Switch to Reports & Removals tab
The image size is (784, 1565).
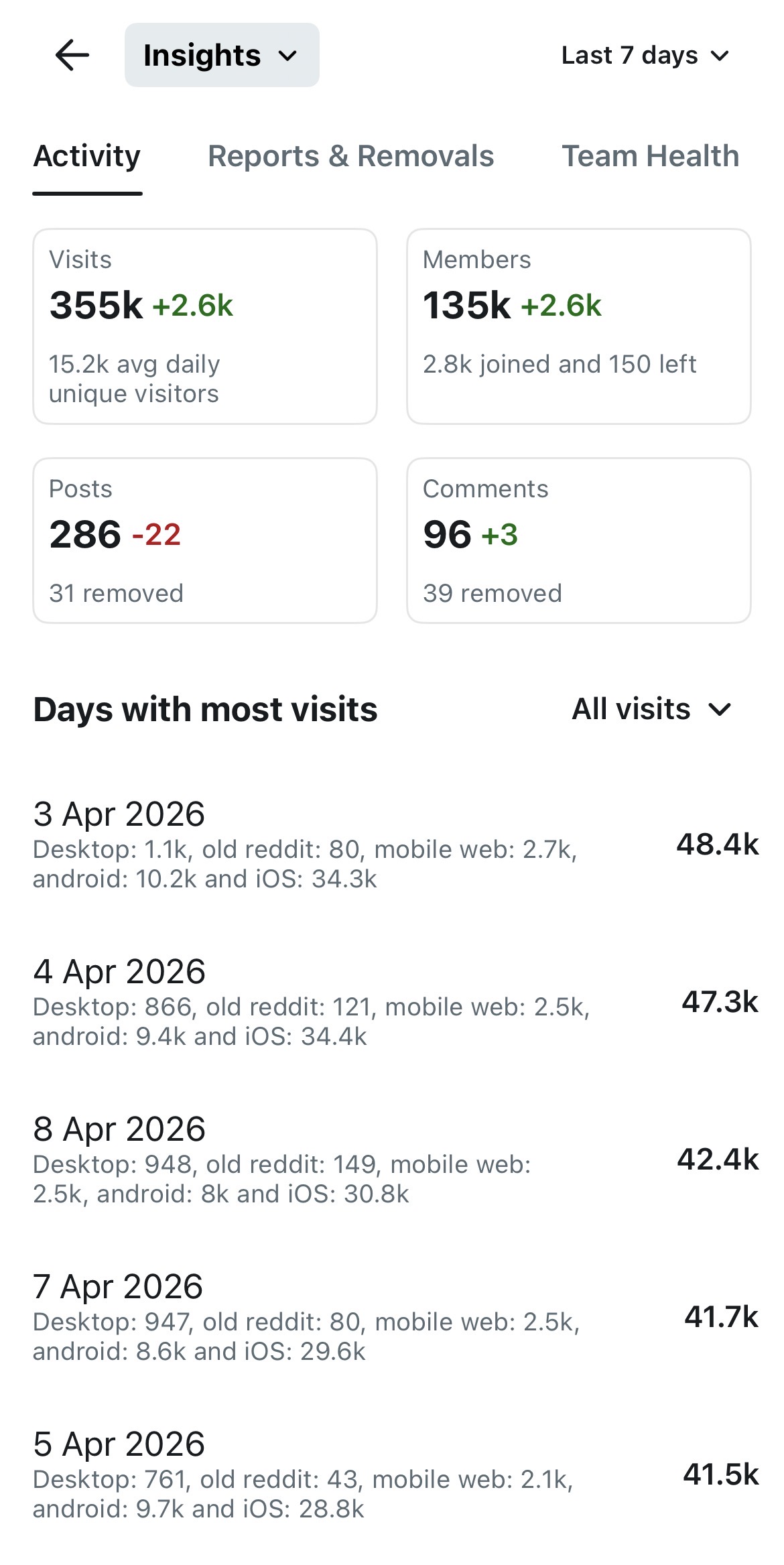(350, 156)
